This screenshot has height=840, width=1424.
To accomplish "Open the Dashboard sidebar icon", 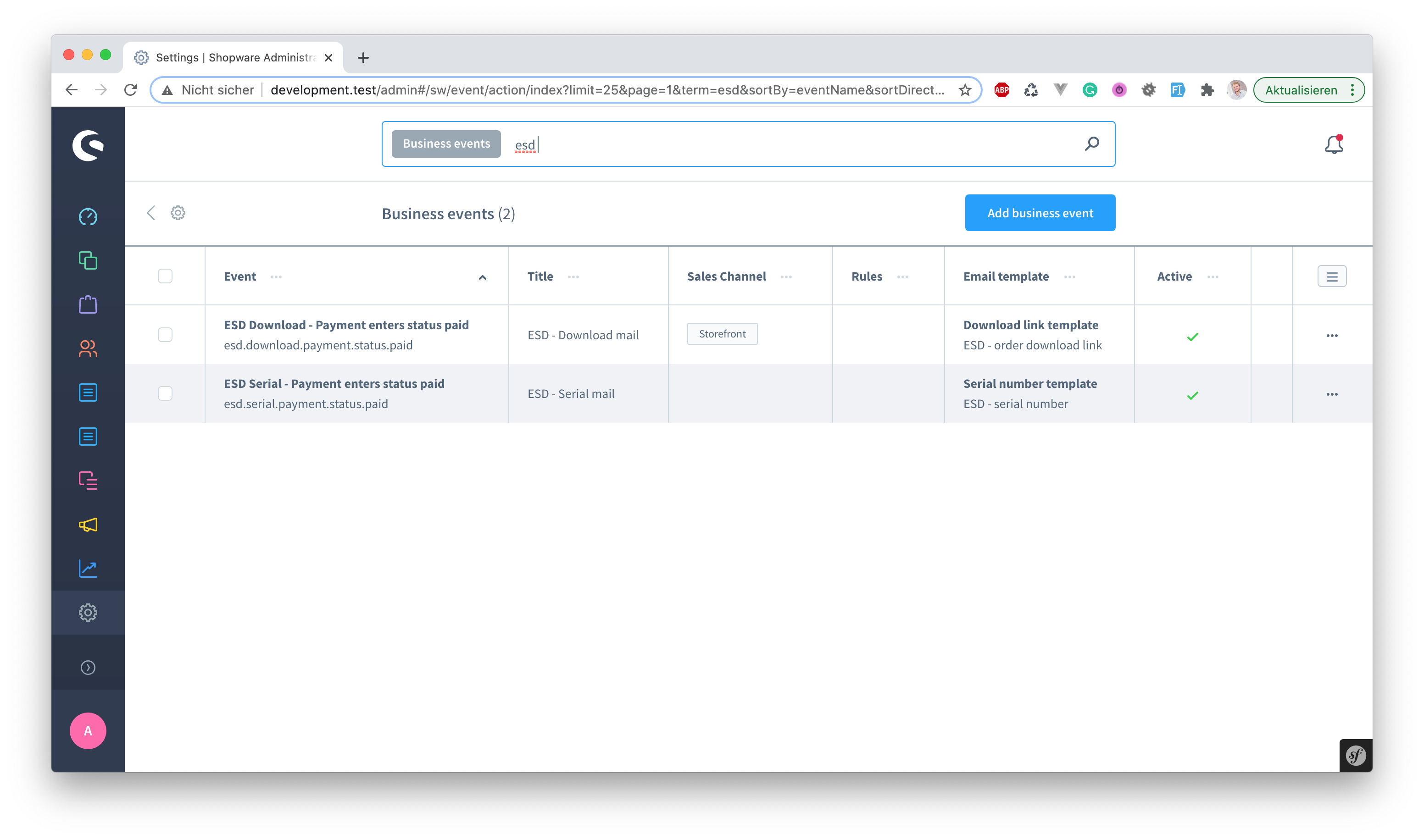I will click(x=88, y=217).
